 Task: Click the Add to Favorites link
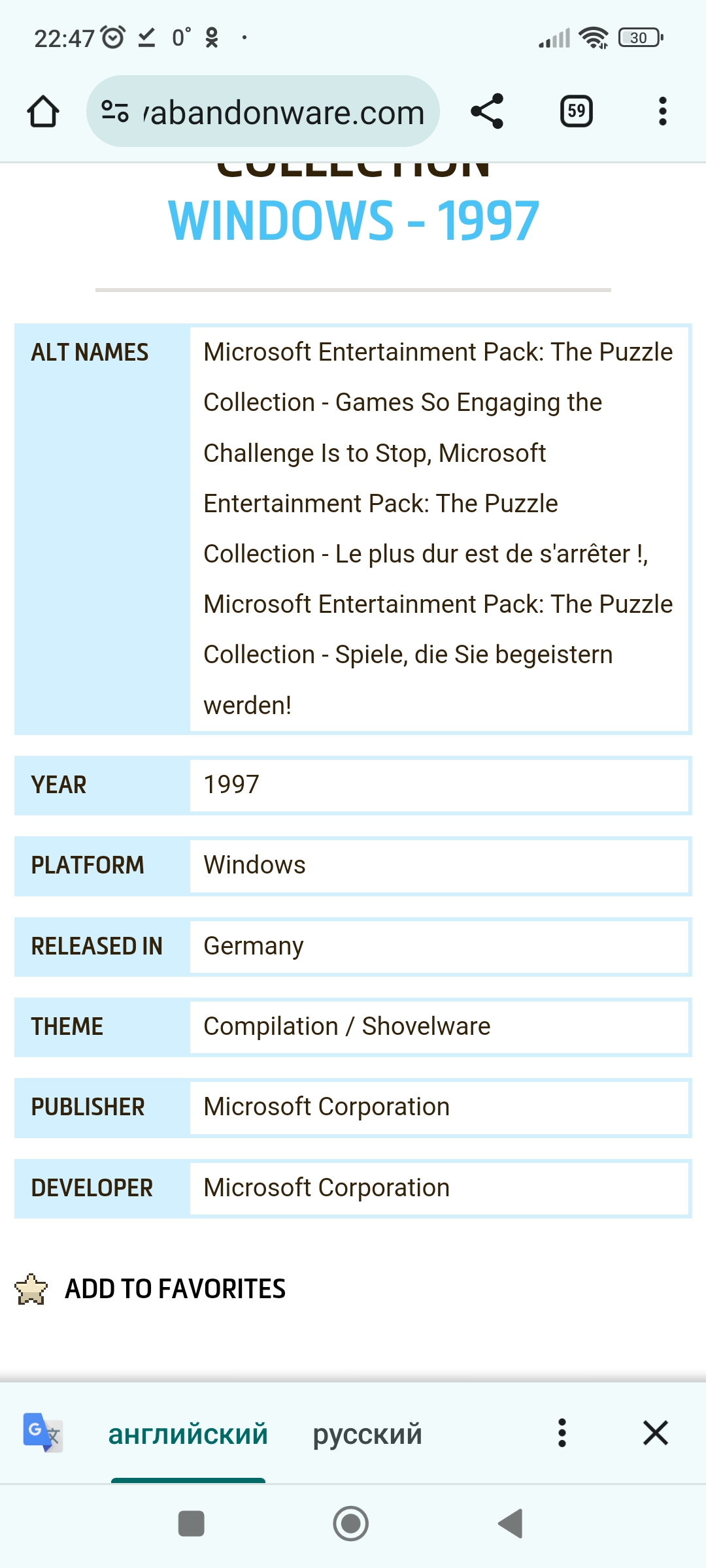click(175, 1289)
